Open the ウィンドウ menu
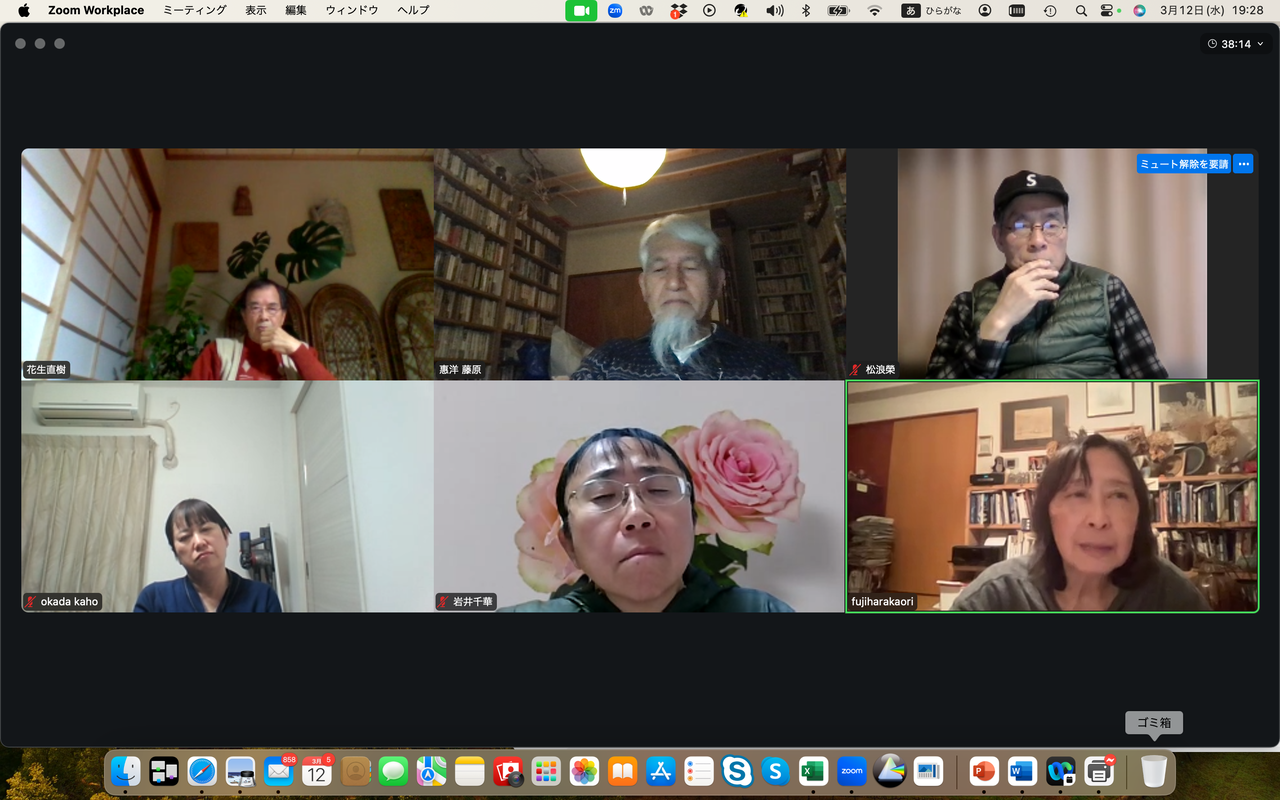1280x800 pixels. tap(352, 10)
